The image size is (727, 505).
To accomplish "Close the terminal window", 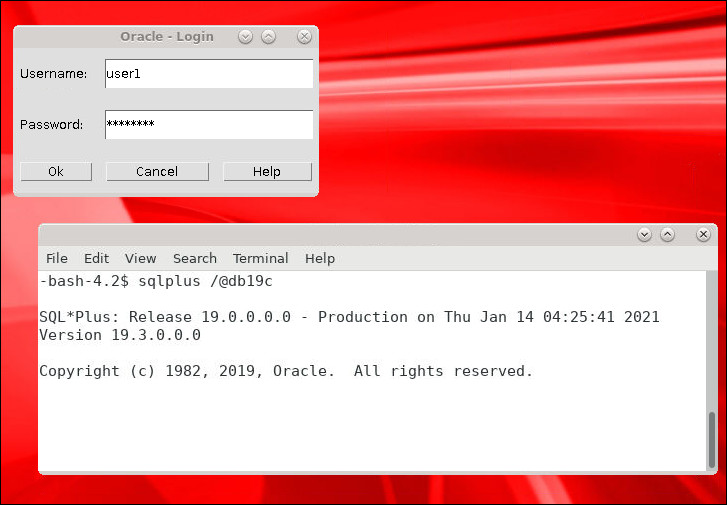I will (x=703, y=235).
